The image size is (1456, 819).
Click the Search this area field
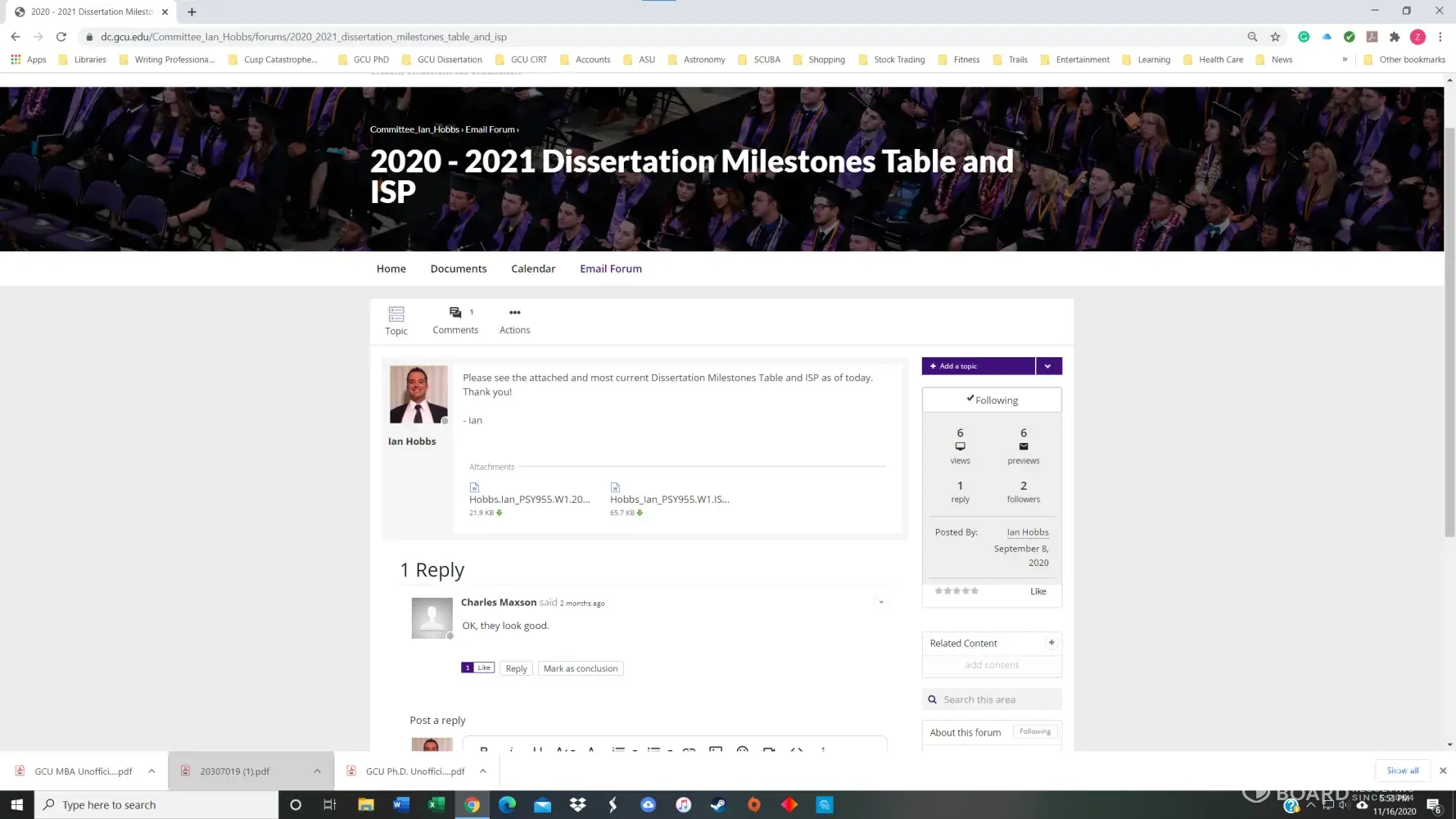pos(999,700)
